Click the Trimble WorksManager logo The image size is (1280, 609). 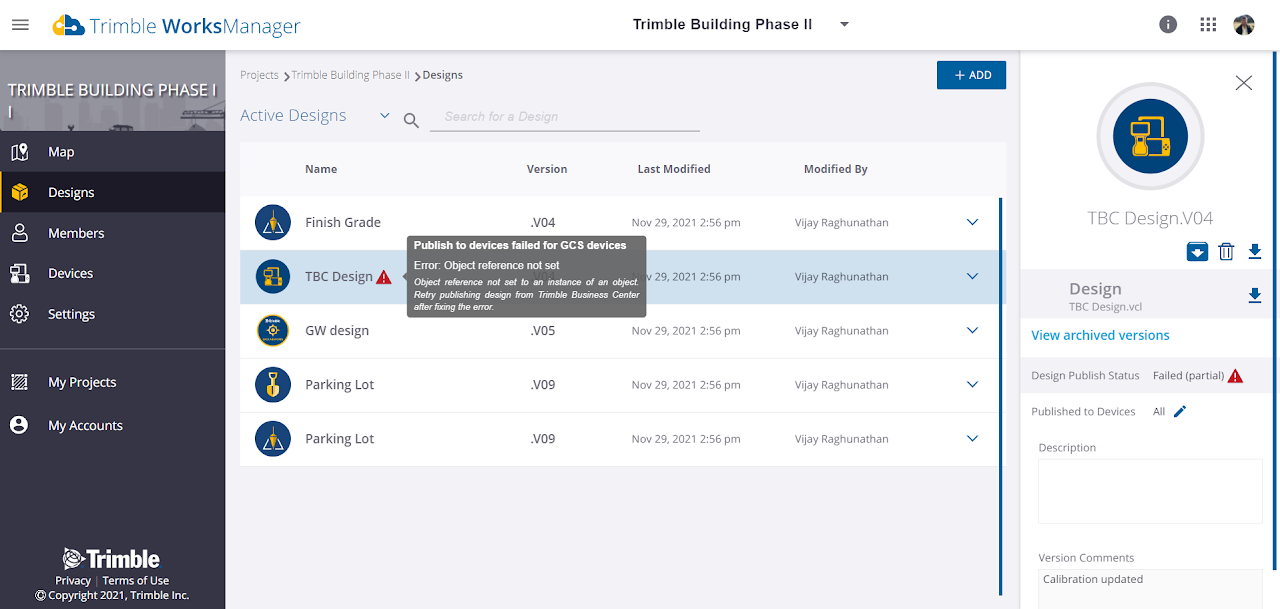176,25
